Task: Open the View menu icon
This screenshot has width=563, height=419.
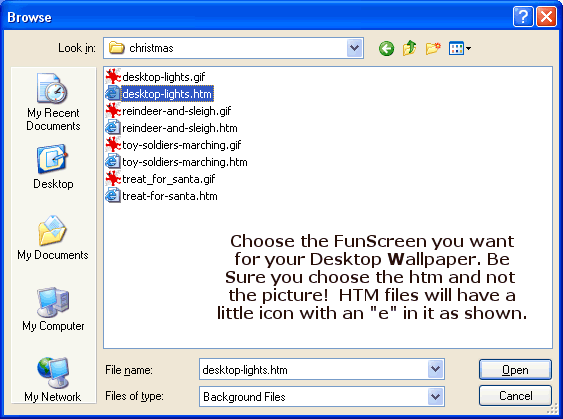Action: point(460,48)
